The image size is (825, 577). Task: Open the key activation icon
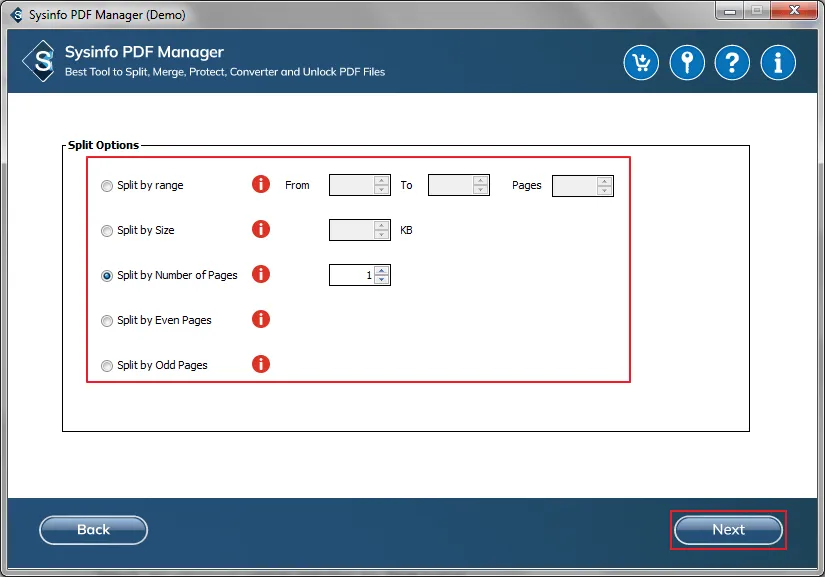[687, 63]
